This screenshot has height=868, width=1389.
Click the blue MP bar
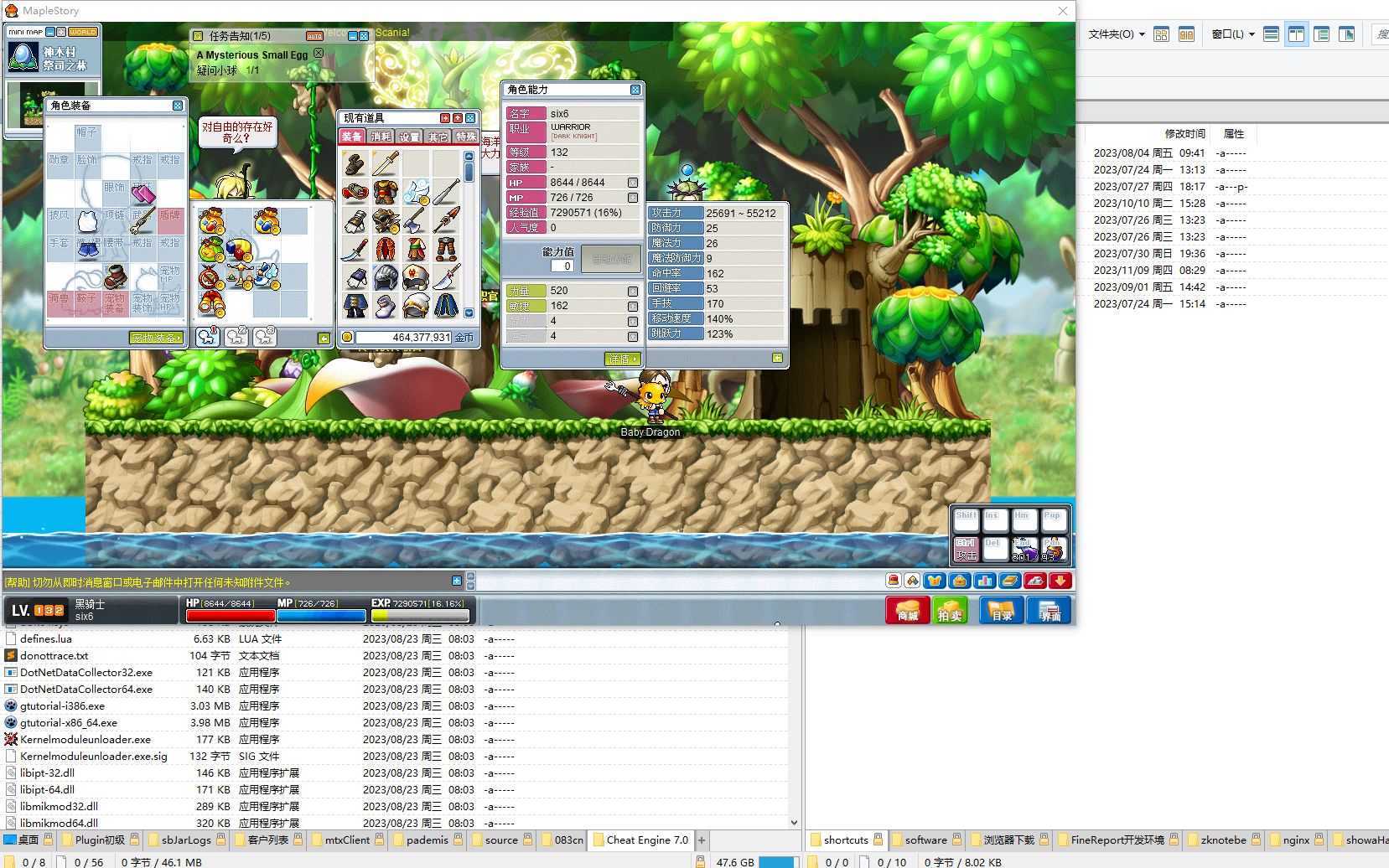click(321, 616)
